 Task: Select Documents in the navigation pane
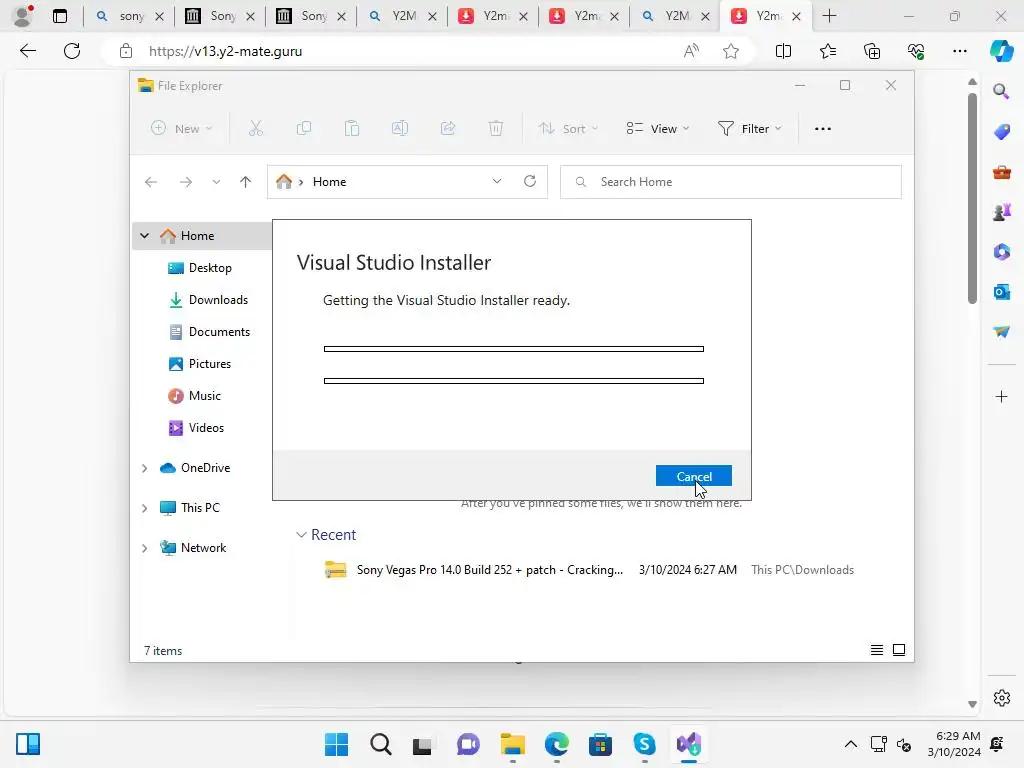209,332
